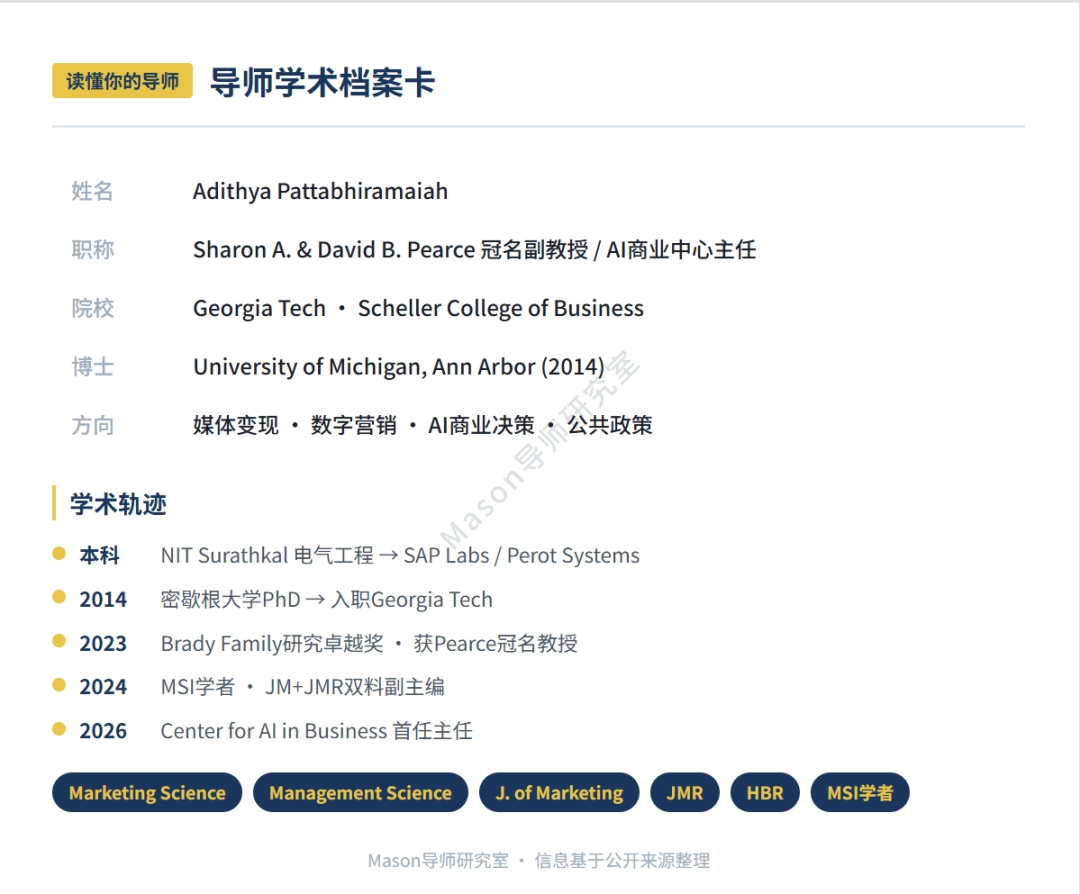Select the Marketing Science tag

pyautogui.click(x=147, y=793)
